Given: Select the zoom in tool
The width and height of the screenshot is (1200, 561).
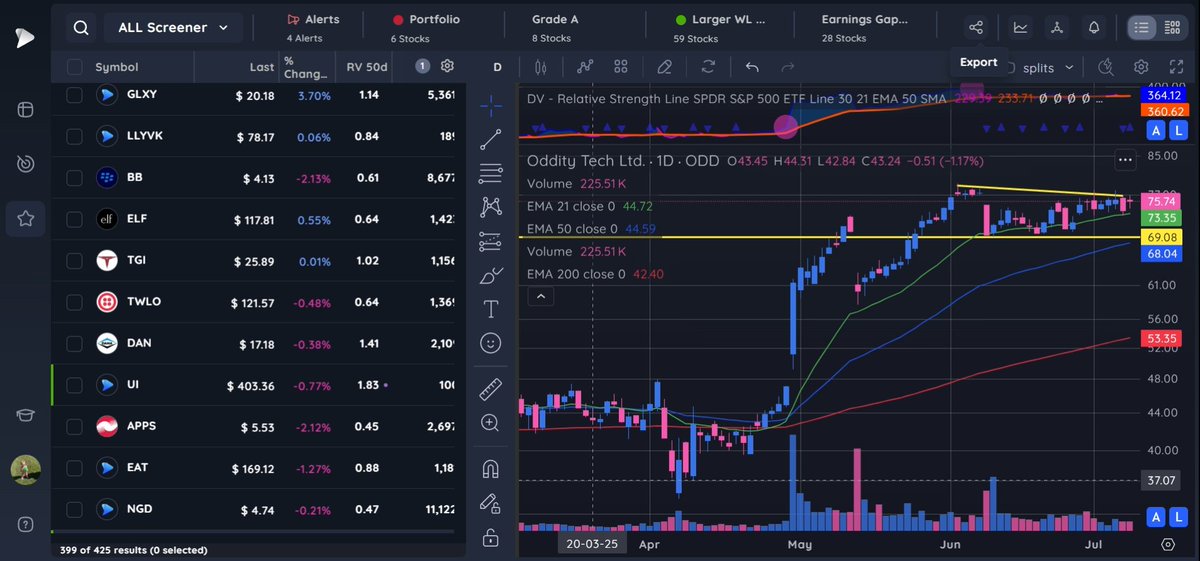Looking at the screenshot, I should coord(491,422).
